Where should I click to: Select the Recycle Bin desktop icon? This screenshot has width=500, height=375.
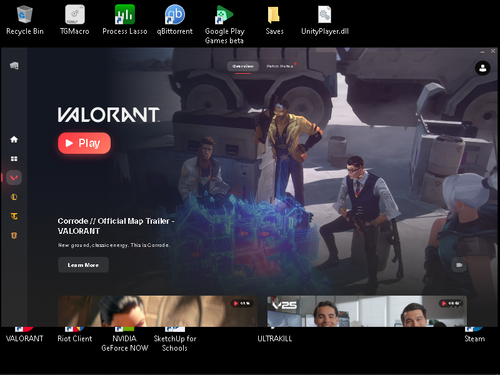tap(25, 20)
